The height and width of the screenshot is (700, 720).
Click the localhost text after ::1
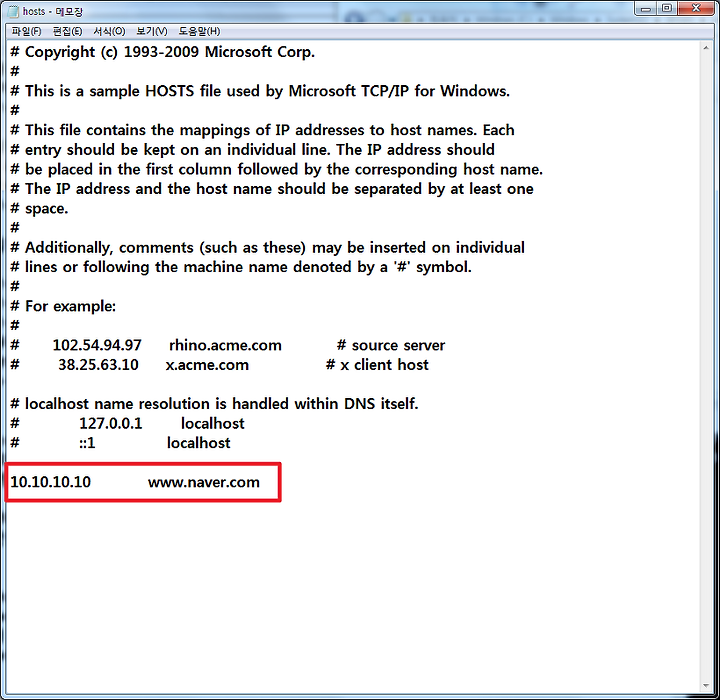tap(198, 443)
